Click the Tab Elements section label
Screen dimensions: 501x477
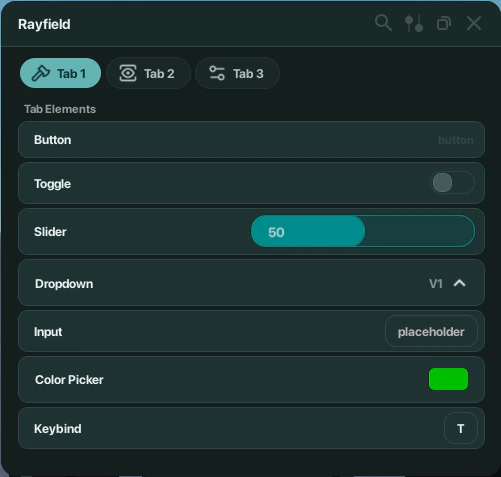point(60,109)
